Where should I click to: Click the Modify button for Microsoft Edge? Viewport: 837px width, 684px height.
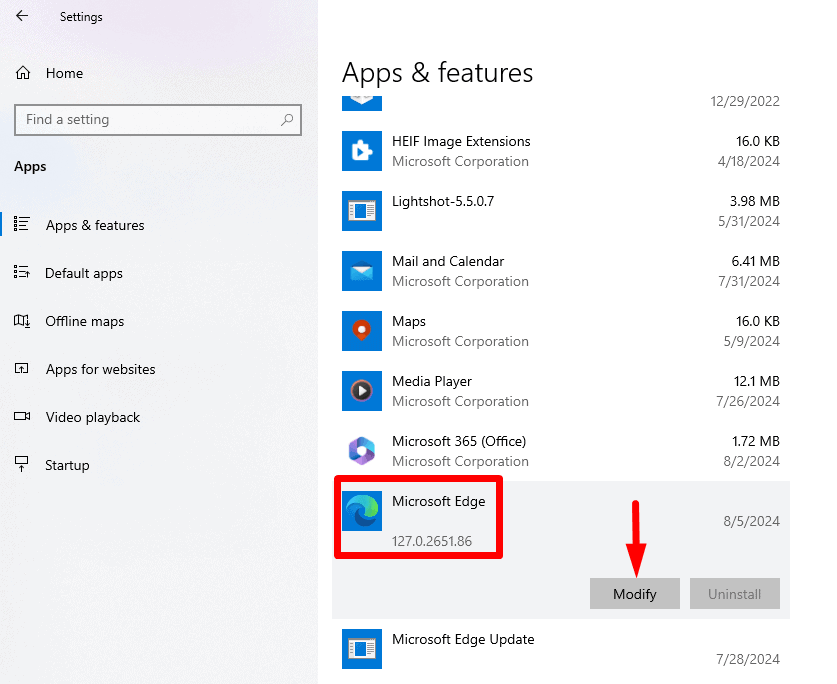(635, 594)
